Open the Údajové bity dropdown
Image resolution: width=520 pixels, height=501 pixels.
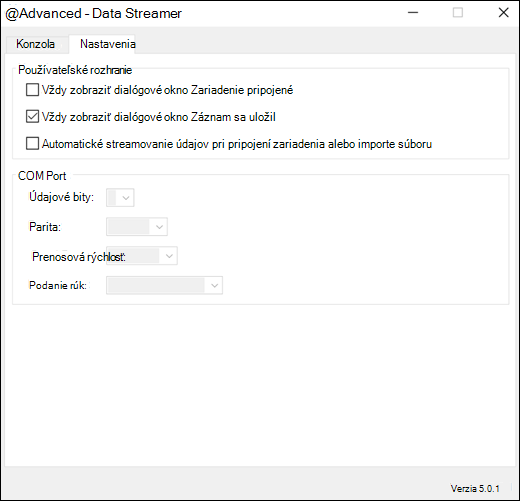click(x=120, y=198)
